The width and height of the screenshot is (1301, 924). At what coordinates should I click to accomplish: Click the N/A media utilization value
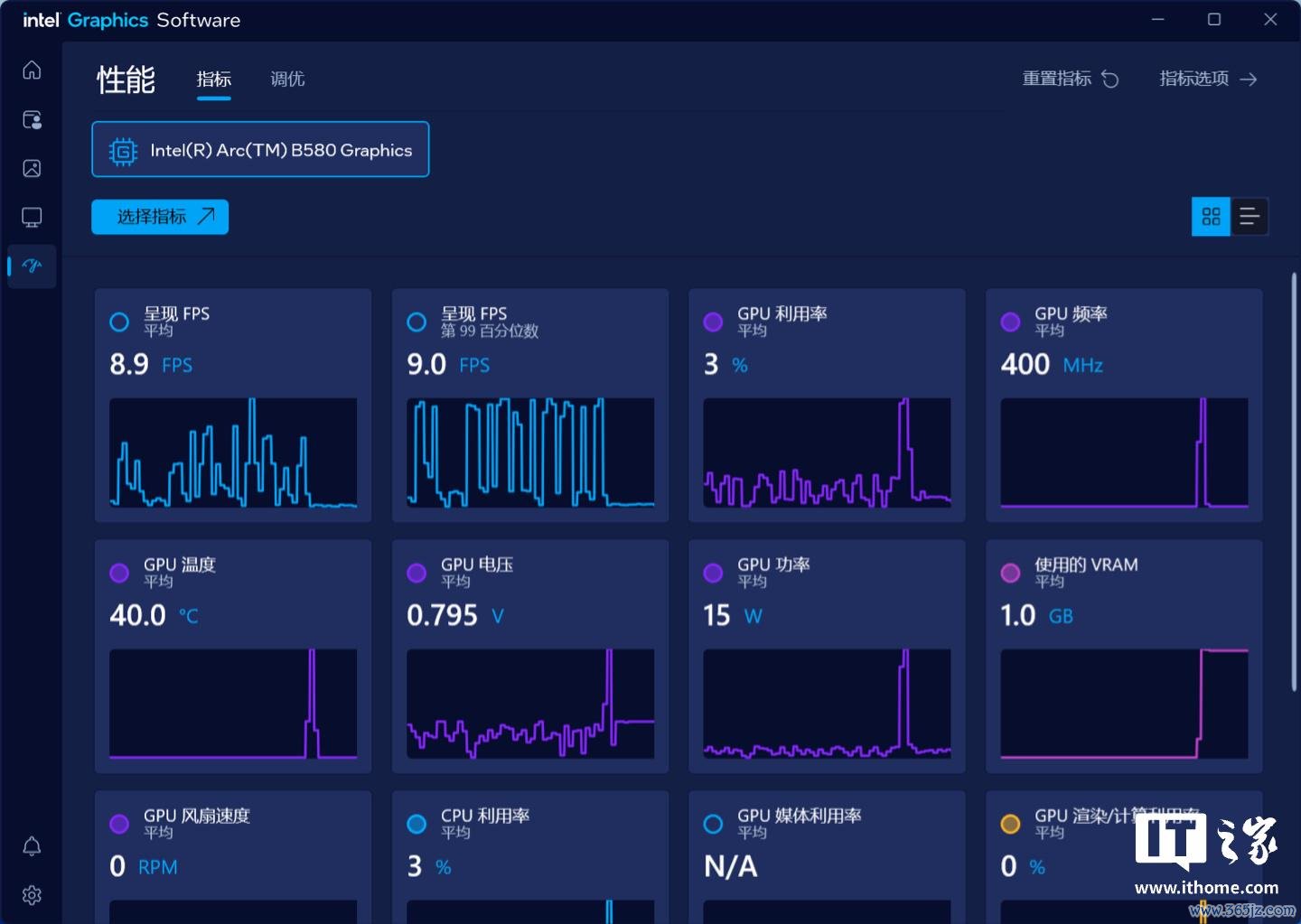pyautogui.click(x=731, y=866)
